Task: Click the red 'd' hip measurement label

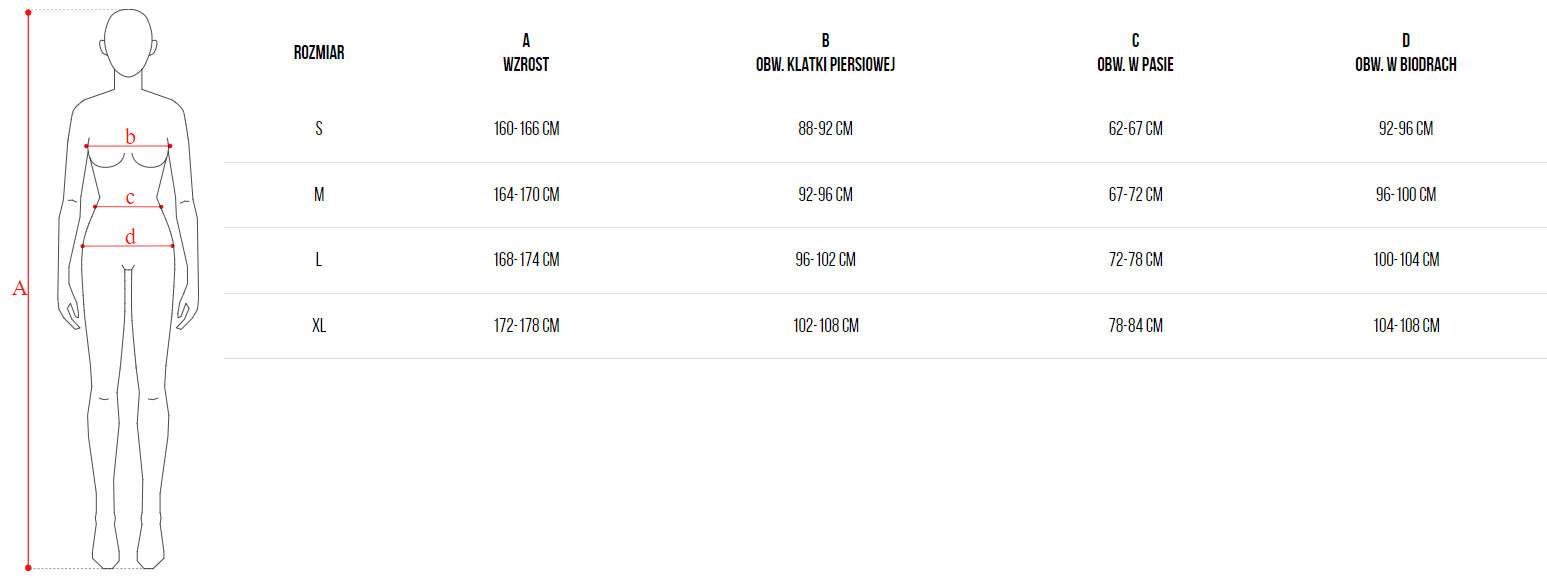Action: [130, 237]
